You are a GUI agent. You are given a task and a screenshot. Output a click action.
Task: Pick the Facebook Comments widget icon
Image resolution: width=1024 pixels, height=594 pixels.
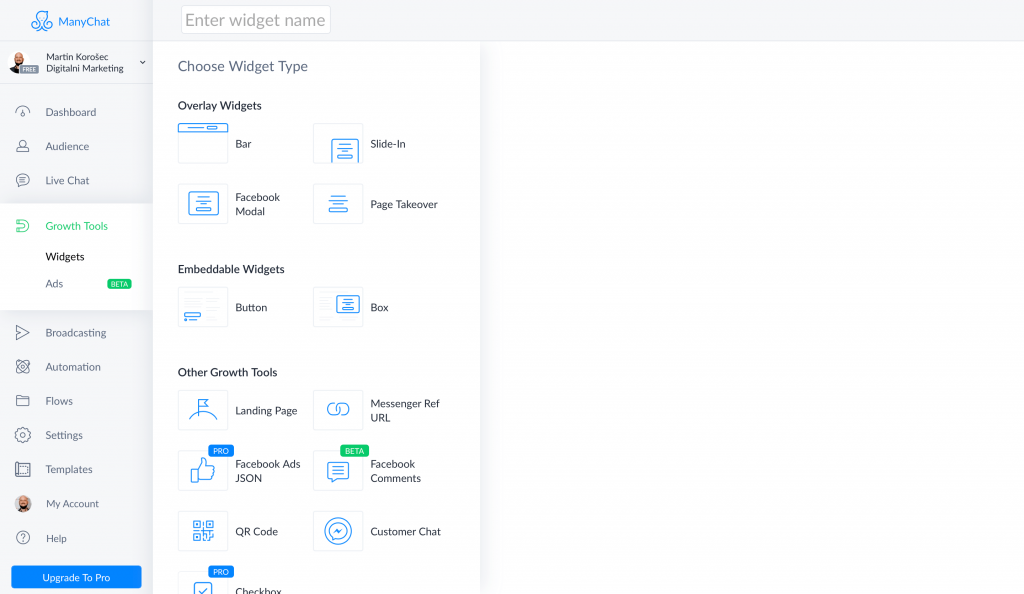point(338,471)
